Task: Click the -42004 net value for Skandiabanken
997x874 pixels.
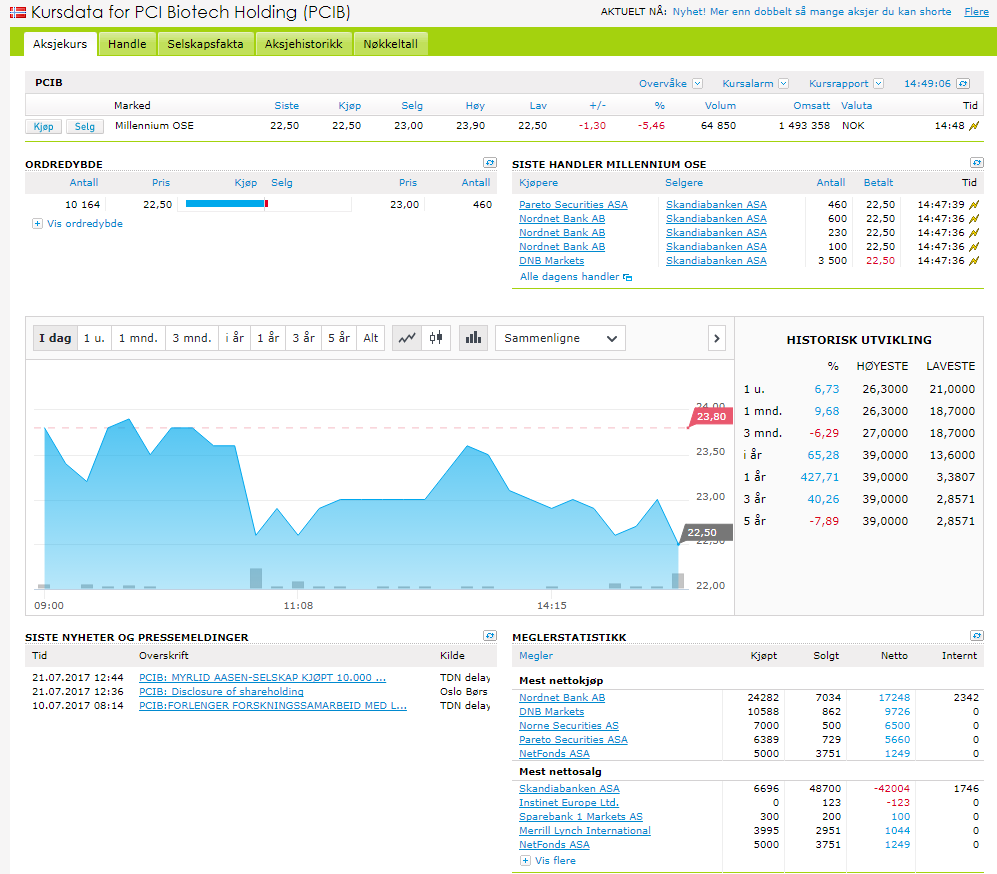Action: pos(891,789)
